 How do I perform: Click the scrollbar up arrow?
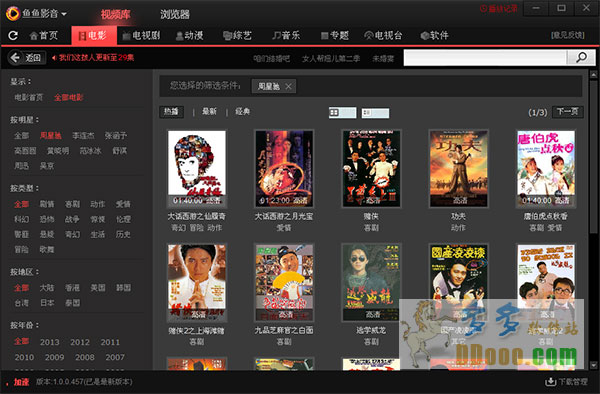point(593,74)
